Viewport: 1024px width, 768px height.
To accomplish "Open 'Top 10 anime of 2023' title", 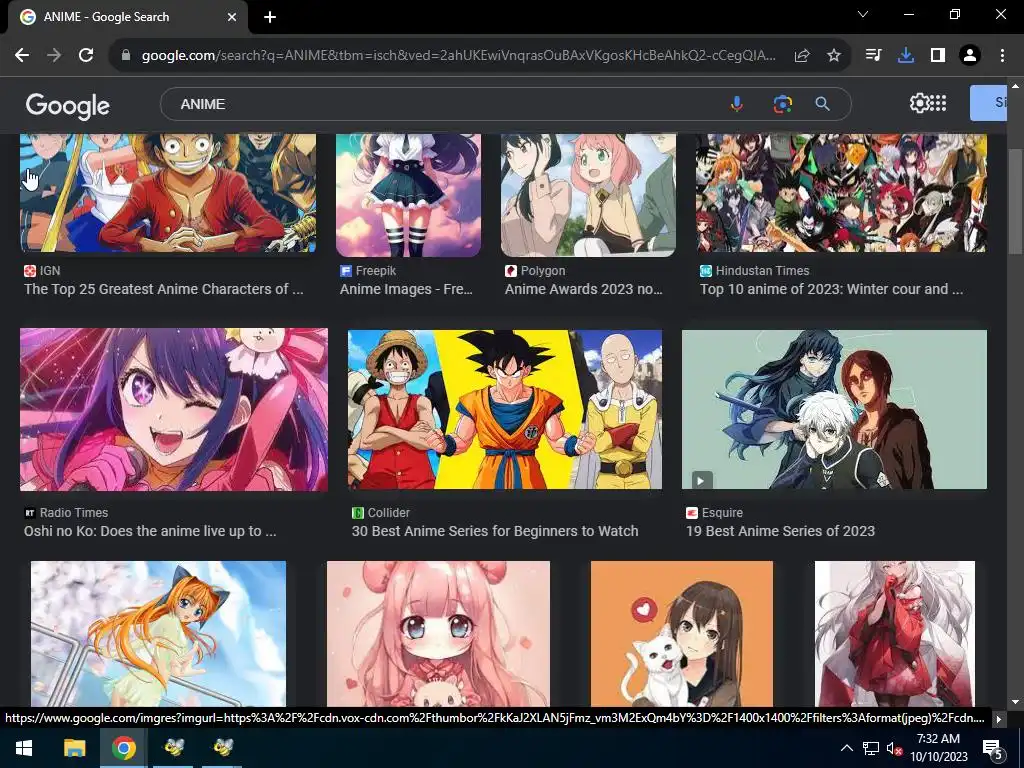I will 831,289.
